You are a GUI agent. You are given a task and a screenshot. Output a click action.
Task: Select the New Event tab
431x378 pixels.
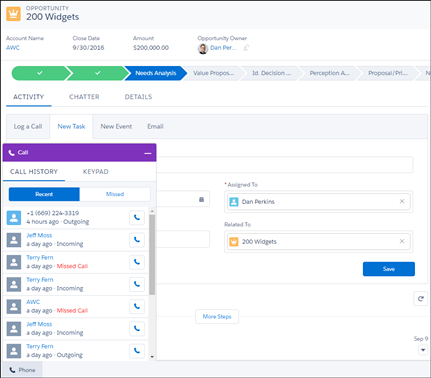pyautogui.click(x=116, y=127)
